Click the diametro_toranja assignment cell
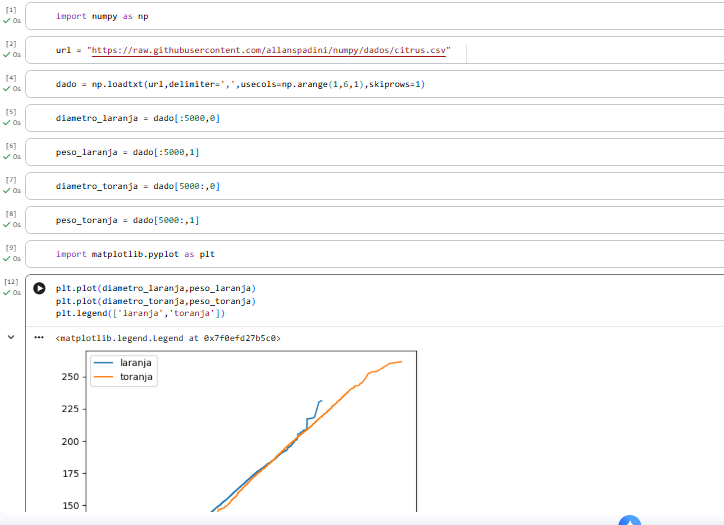Screen dimensions: 724x525 click(x=374, y=186)
